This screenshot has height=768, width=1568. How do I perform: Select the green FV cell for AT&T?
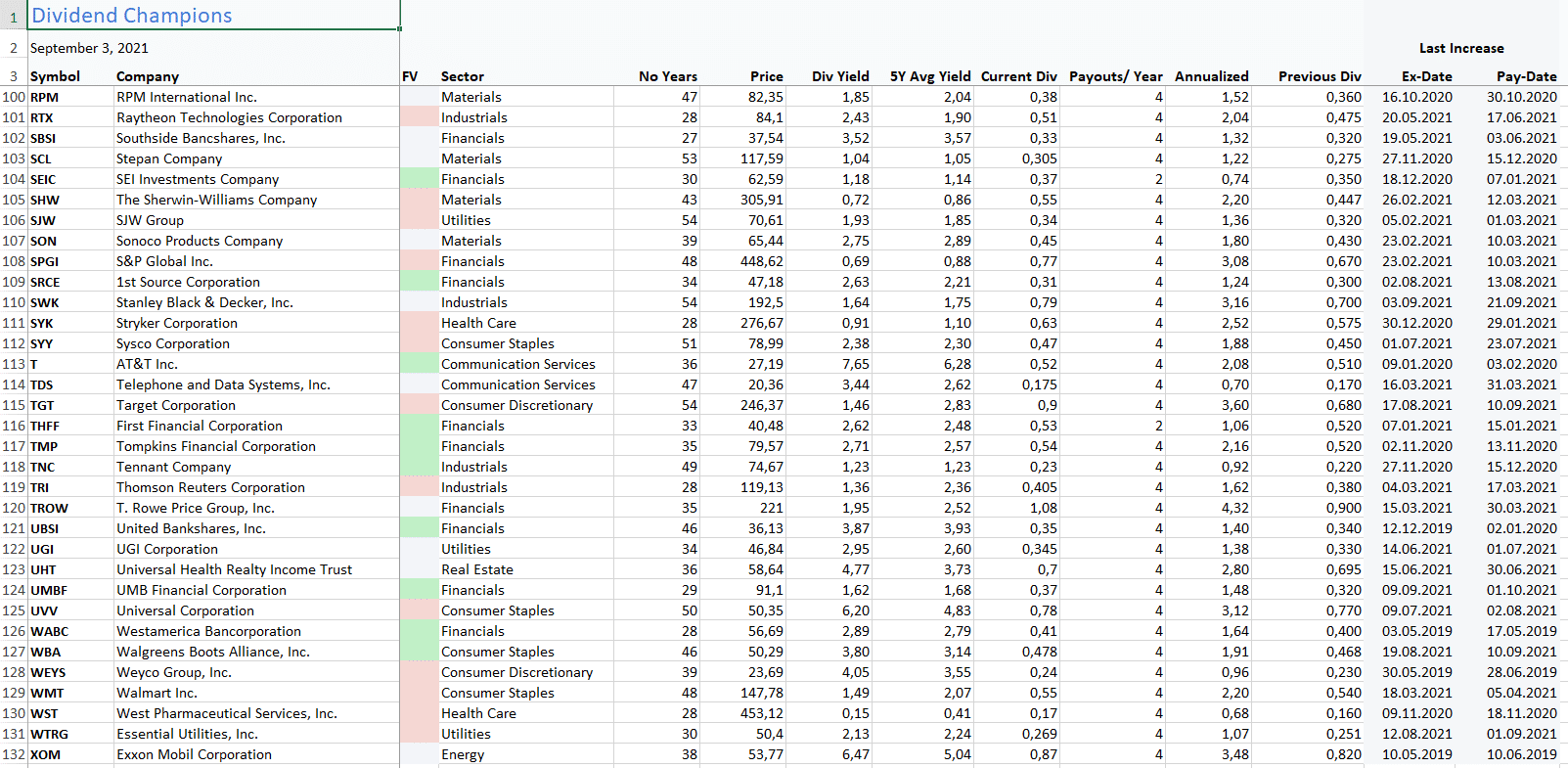click(x=419, y=364)
